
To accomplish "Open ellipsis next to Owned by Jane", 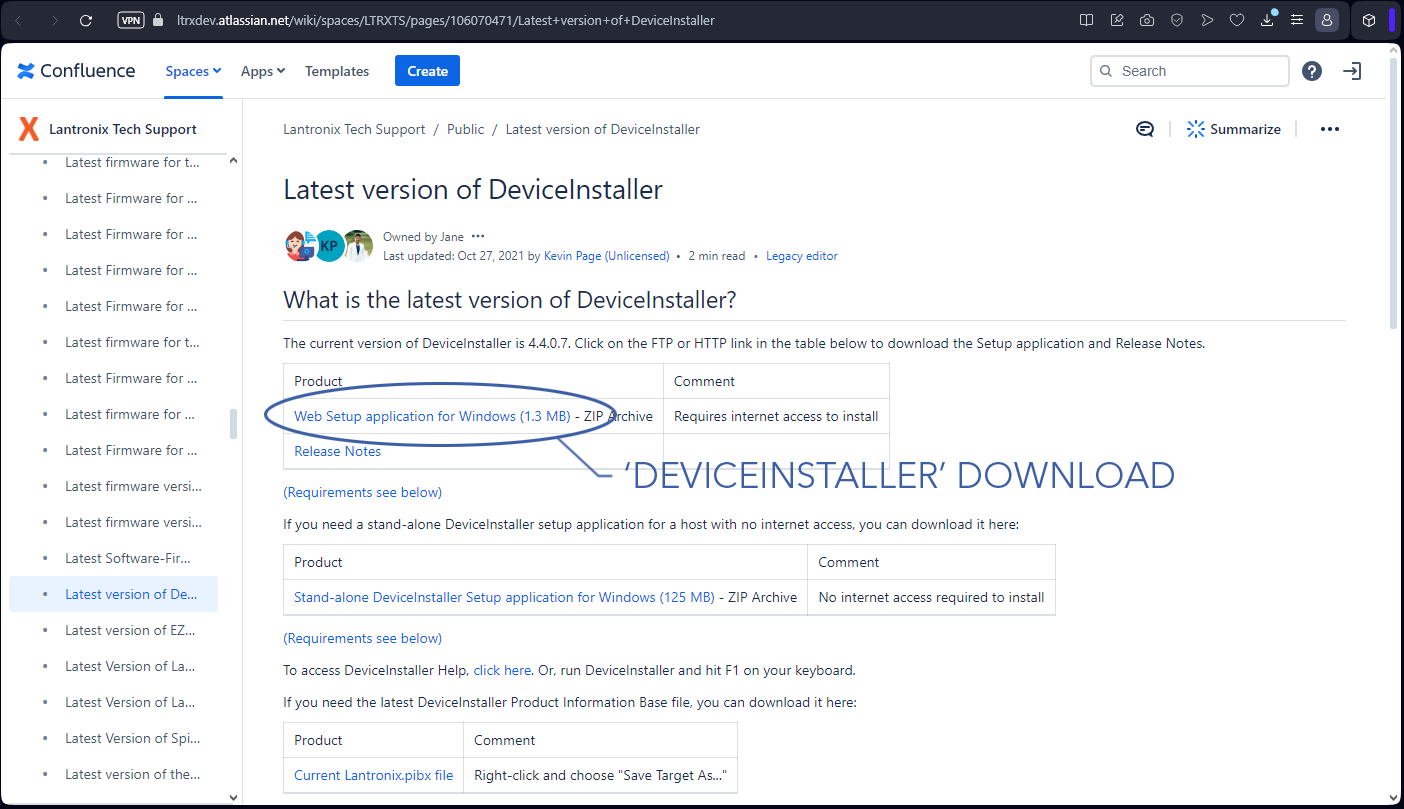I will click(477, 237).
